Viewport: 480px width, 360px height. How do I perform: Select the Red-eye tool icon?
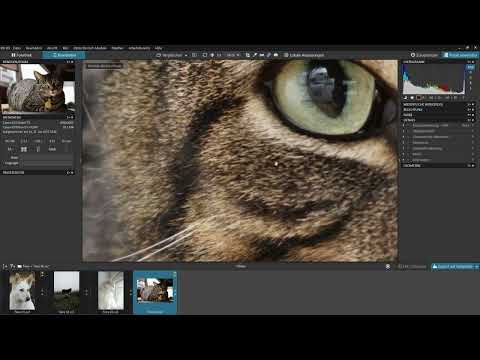click(276, 55)
